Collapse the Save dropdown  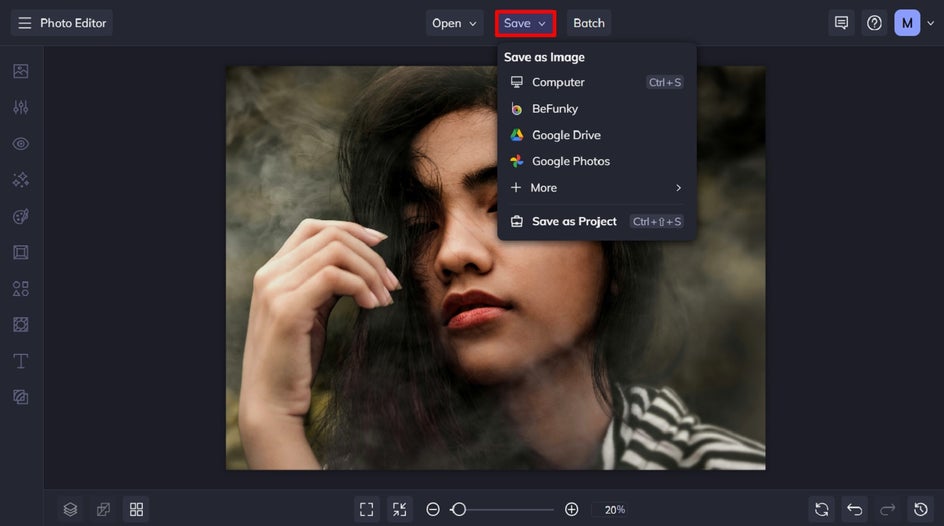pos(525,23)
